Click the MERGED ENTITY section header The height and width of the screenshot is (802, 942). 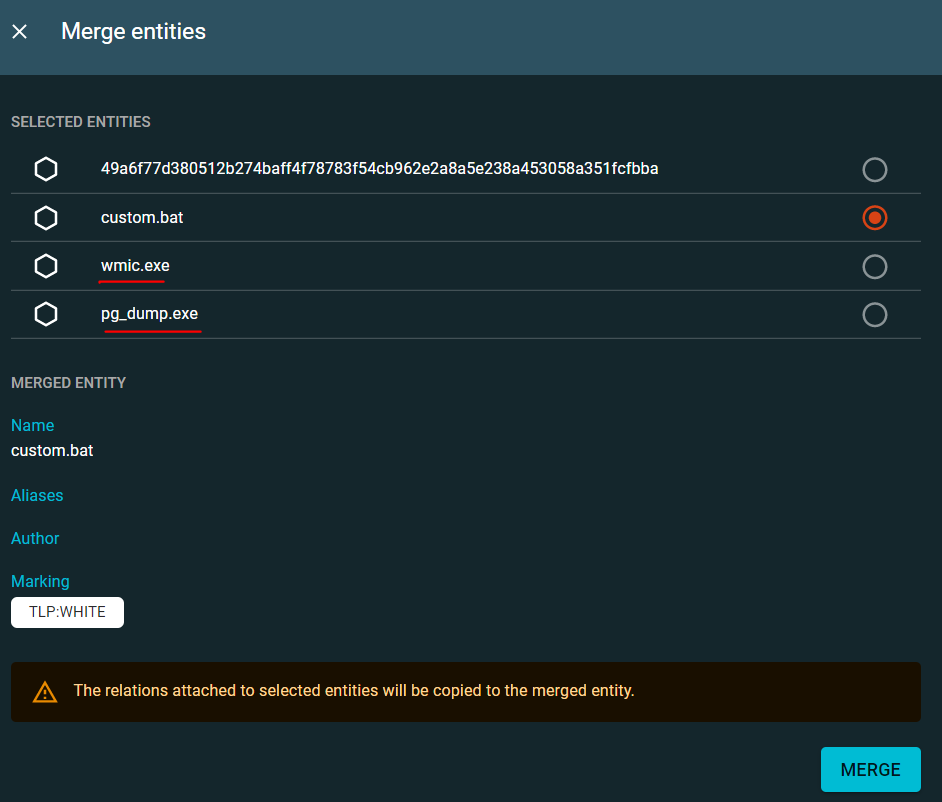point(68,382)
